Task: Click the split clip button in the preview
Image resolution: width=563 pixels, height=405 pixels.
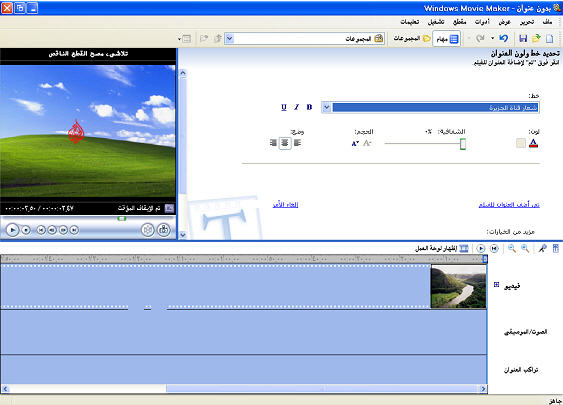Action: [148, 230]
